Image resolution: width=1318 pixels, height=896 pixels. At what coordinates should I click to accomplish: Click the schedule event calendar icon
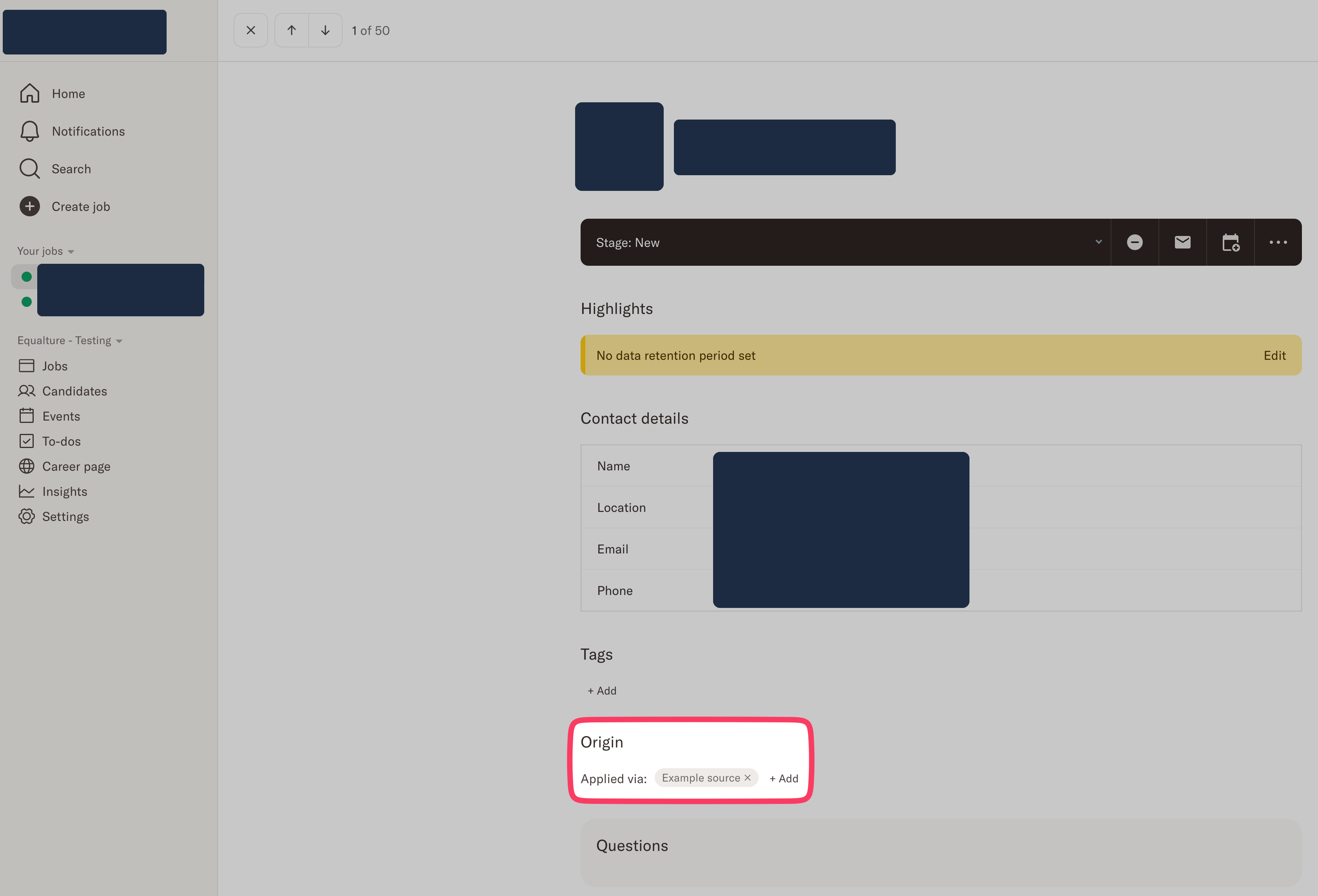1230,242
